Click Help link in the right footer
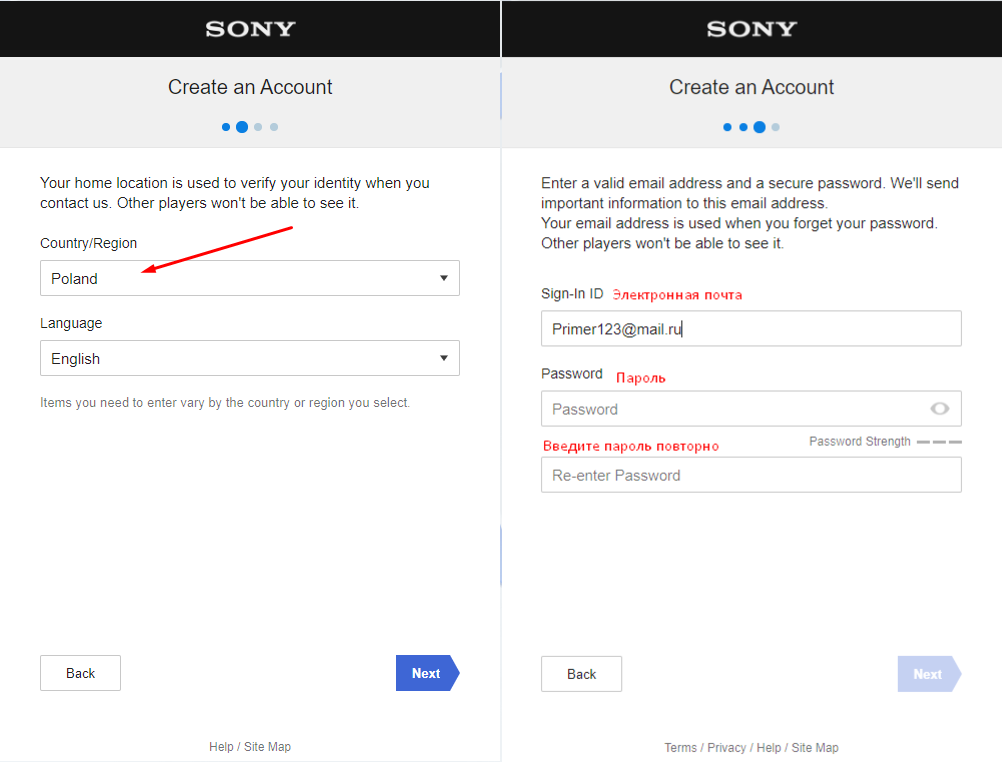 (769, 747)
